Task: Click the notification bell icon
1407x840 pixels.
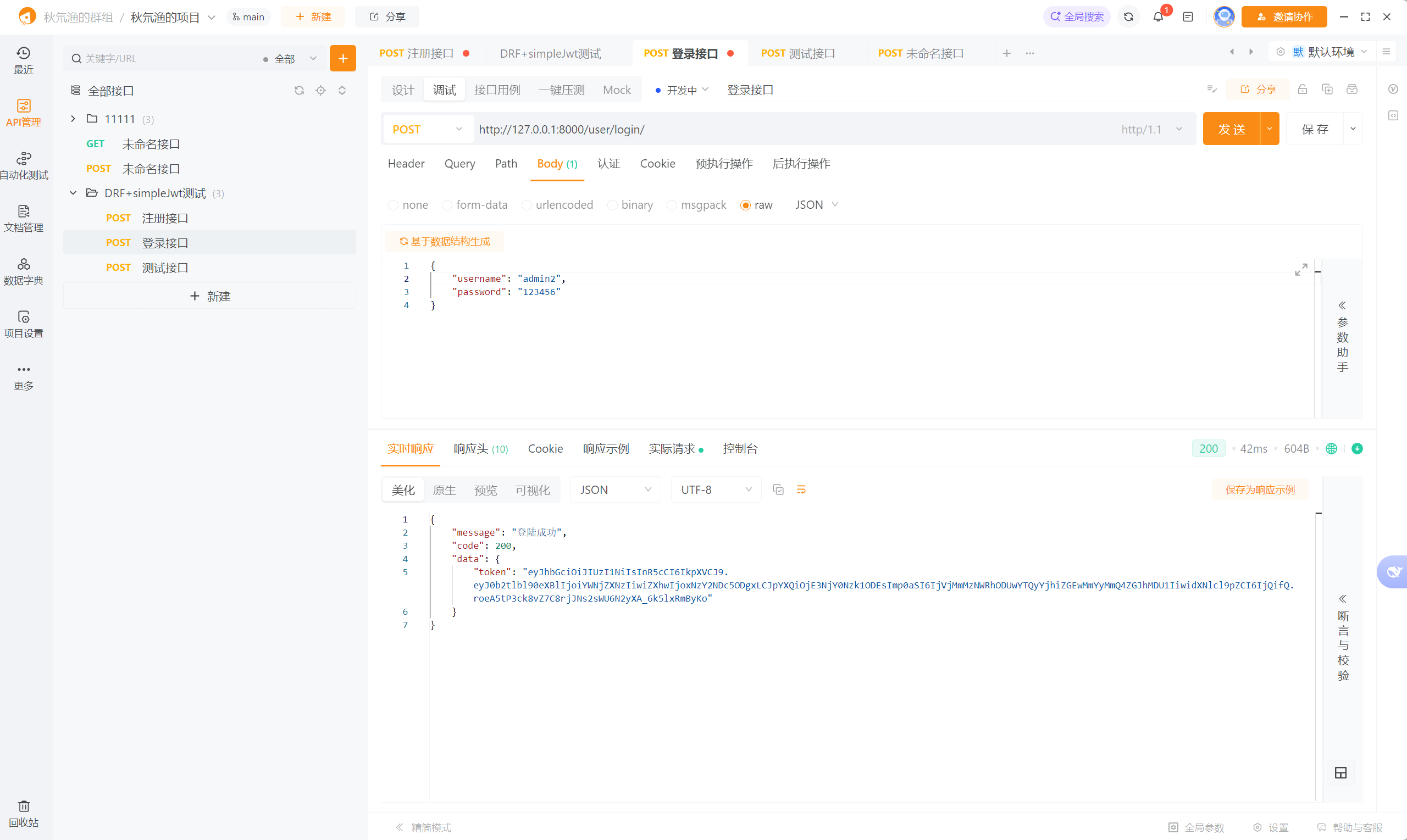Action: click(x=1158, y=17)
